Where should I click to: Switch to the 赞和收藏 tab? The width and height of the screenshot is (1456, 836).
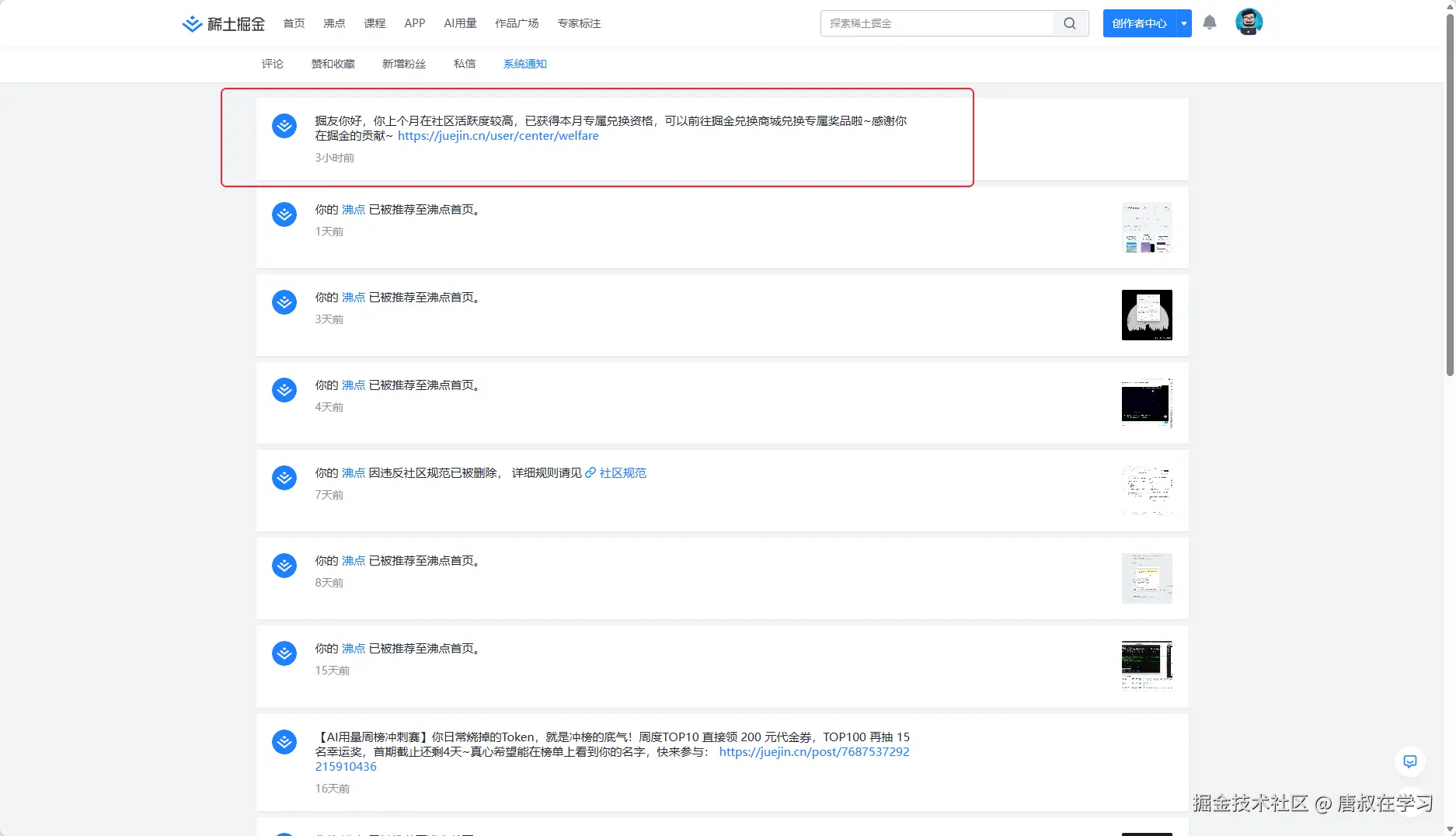[333, 64]
